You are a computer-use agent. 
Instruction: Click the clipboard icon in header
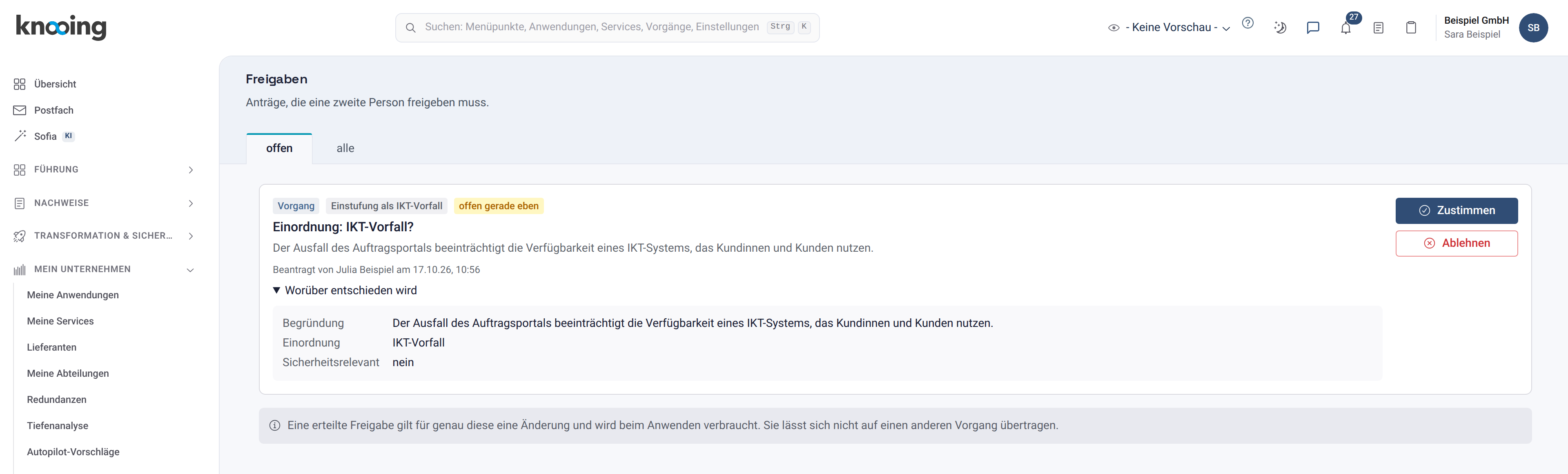[1411, 27]
